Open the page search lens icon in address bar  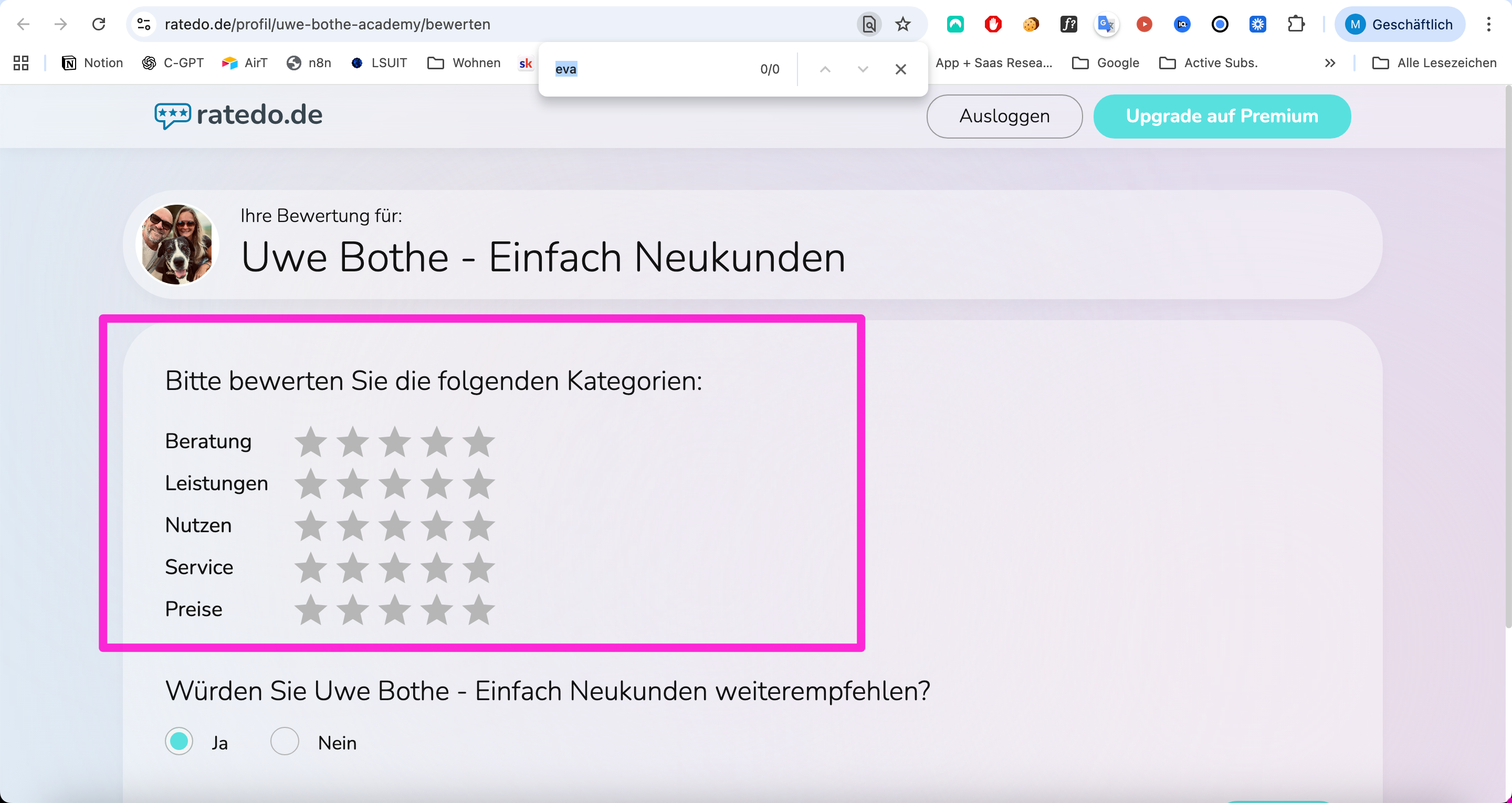click(869, 24)
